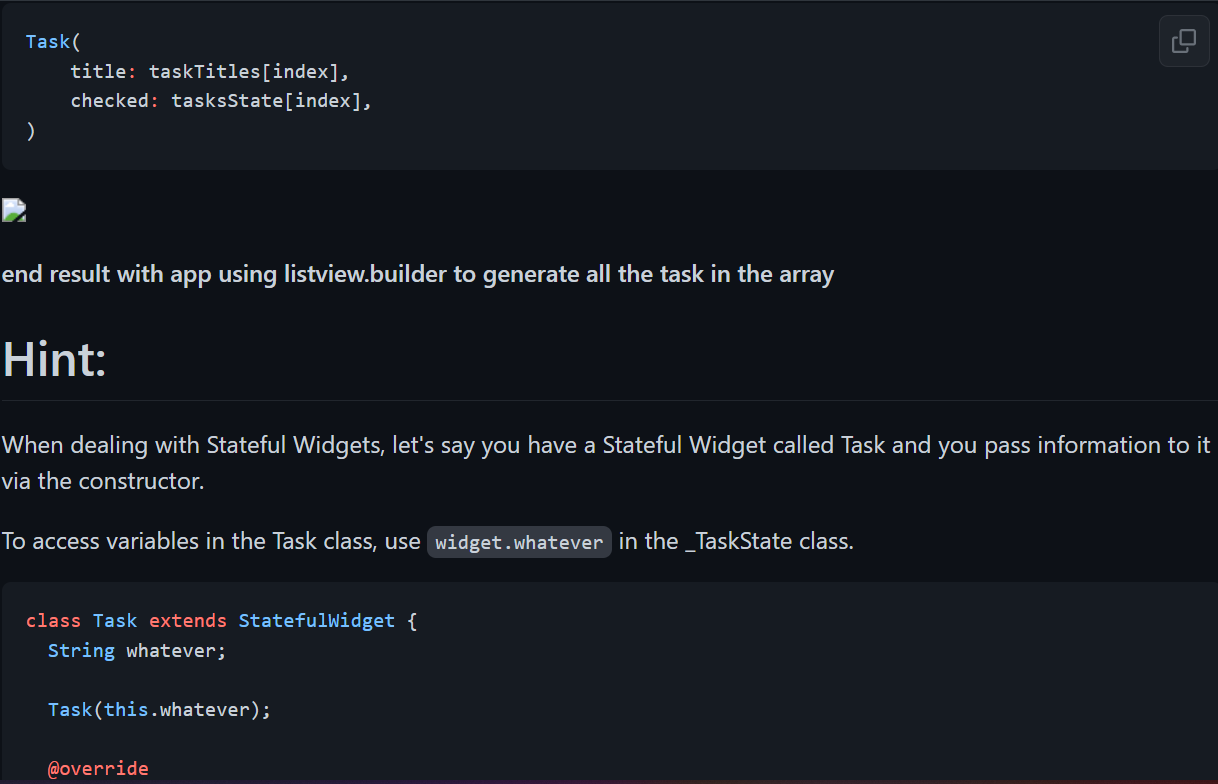
Task: Click the broken image placeholder icon
Action: (13, 210)
